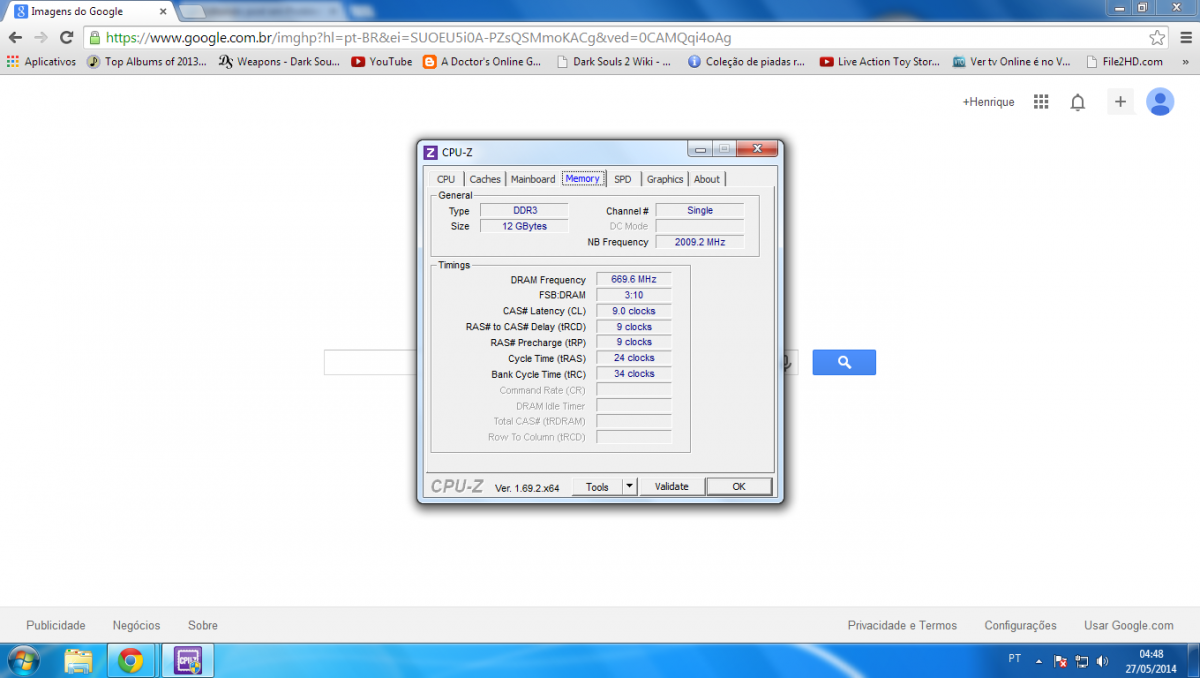The height and width of the screenshot is (678, 1200).
Task: Click the Action Center flag tray icon
Action: (1061, 661)
